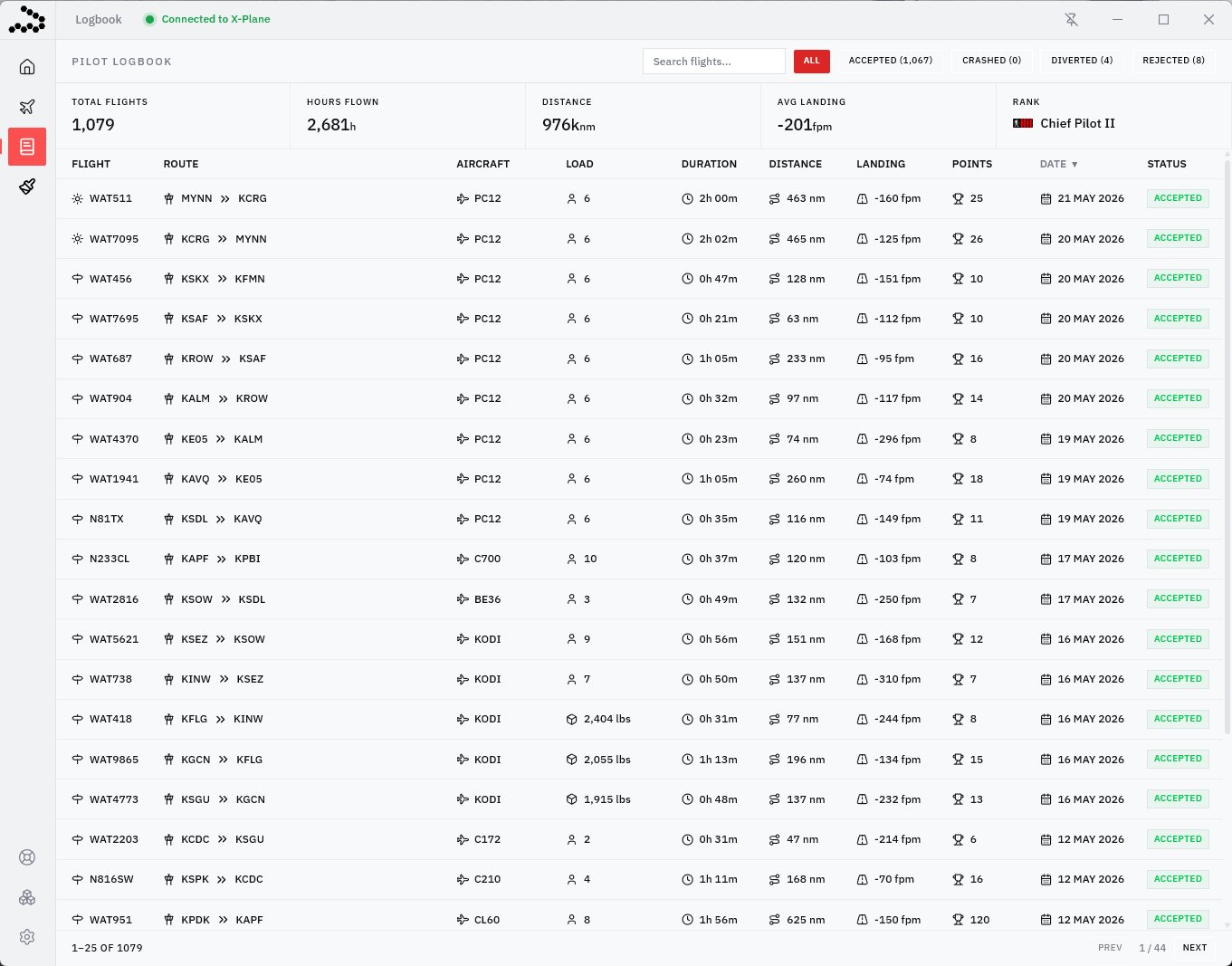Click the cargo box icon beside 1,915 lbs

coord(572,799)
